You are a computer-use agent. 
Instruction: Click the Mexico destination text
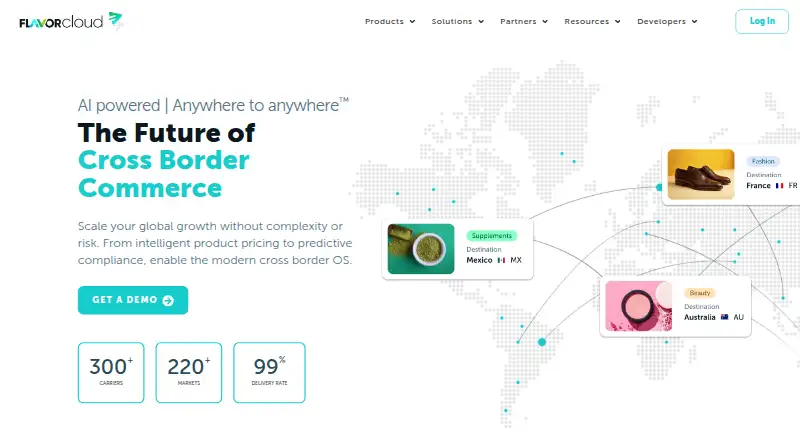(479, 260)
